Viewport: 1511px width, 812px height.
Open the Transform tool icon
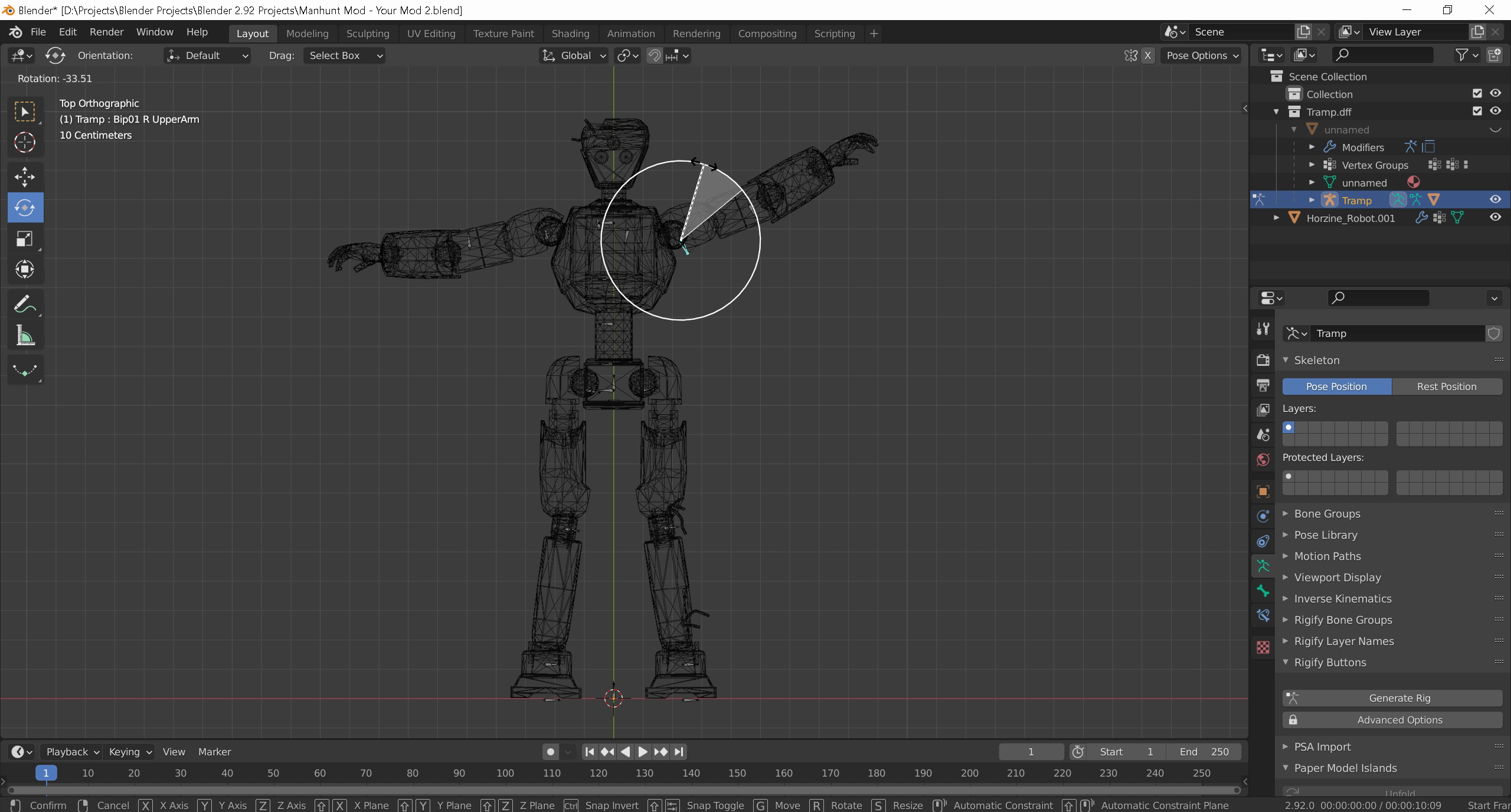coord(25,269)
